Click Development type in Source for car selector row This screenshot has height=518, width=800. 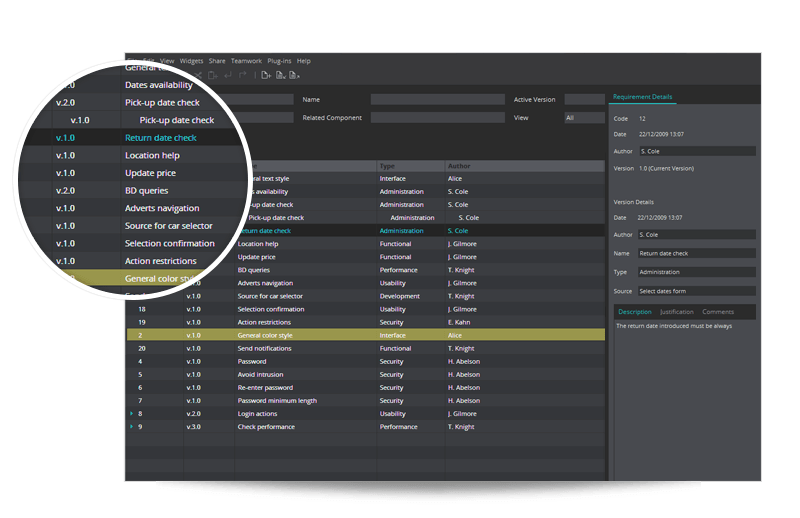coord(399,296)
